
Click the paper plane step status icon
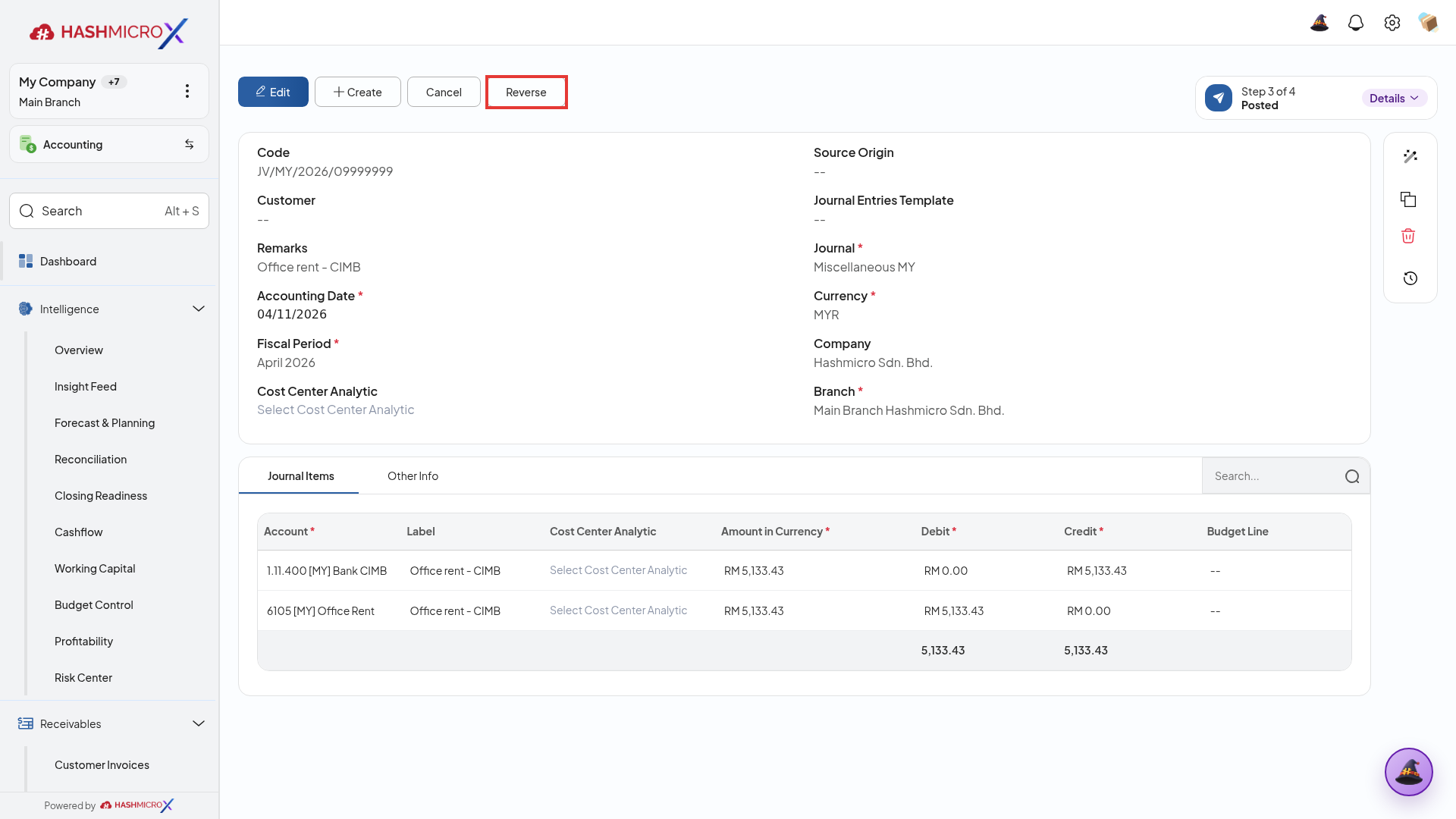[x=1219, y=98]
